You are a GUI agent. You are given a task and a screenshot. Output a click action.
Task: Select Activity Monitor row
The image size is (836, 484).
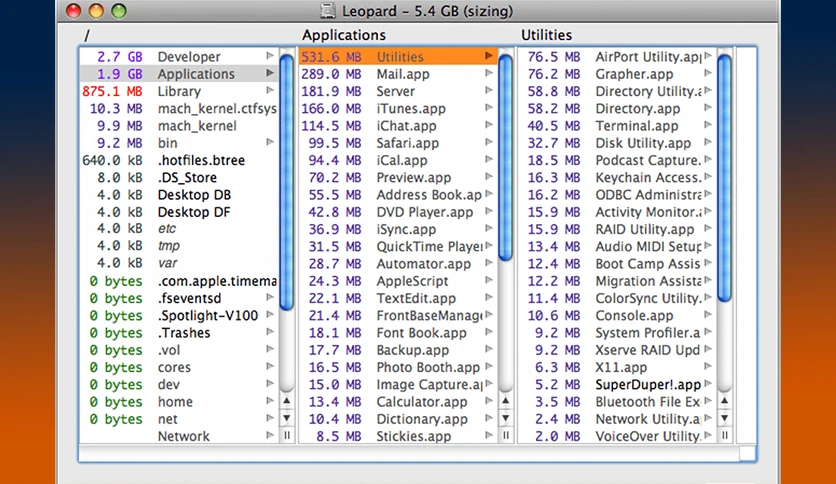click(617, 212)
